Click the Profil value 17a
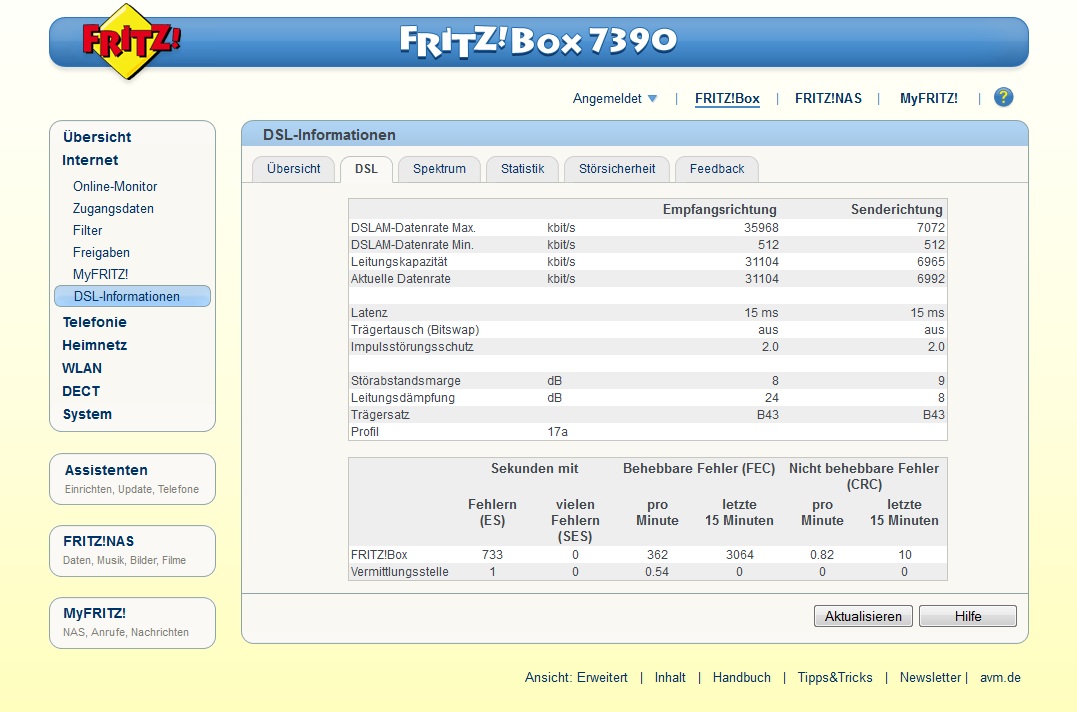Viewport: 1077px width, 712px height. click(x=557, y=432)
